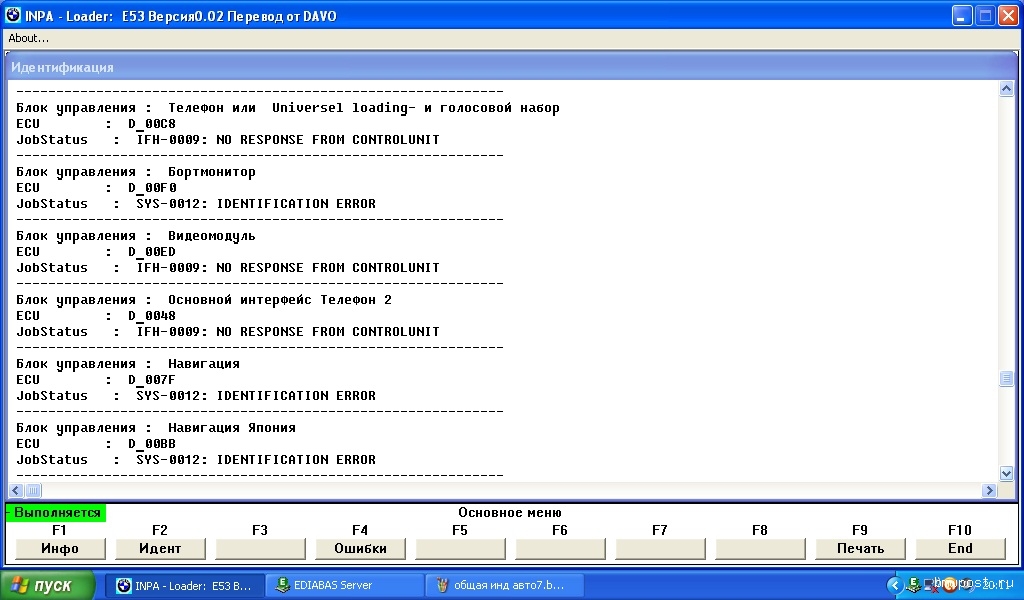Viewport: 1024px width, 600px height.
Task: Open the Windows пуск start menu
Action: tap(48, 585)
